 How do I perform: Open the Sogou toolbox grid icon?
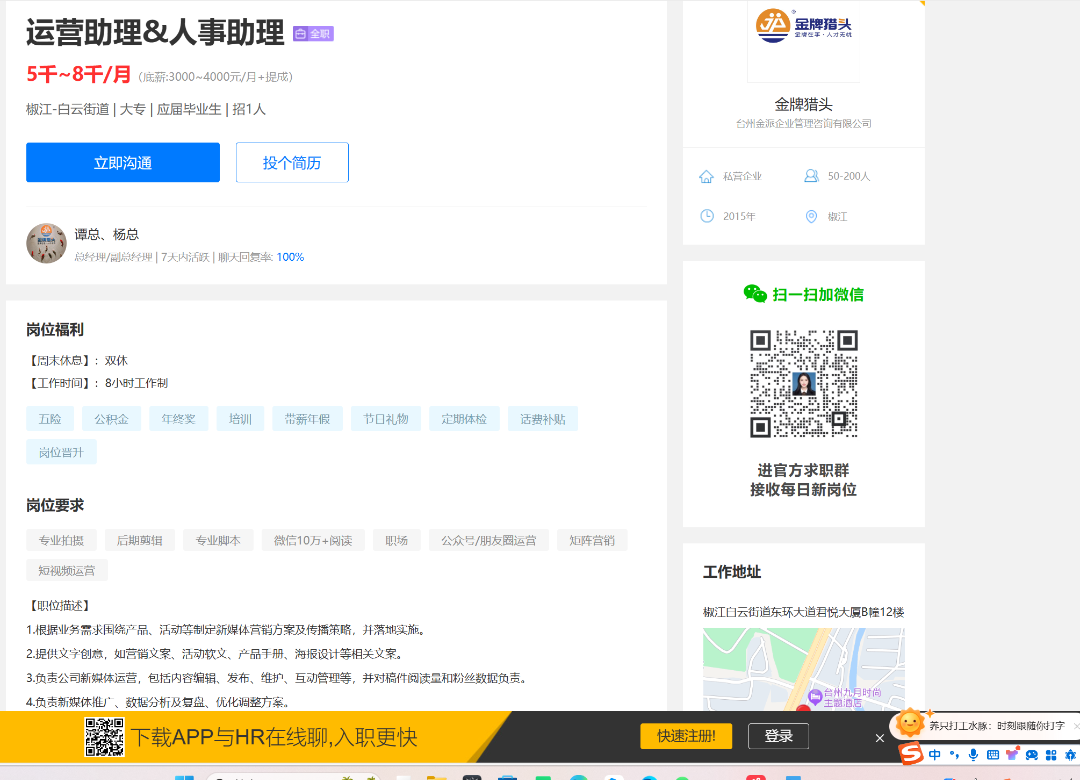pos(1051,755)
